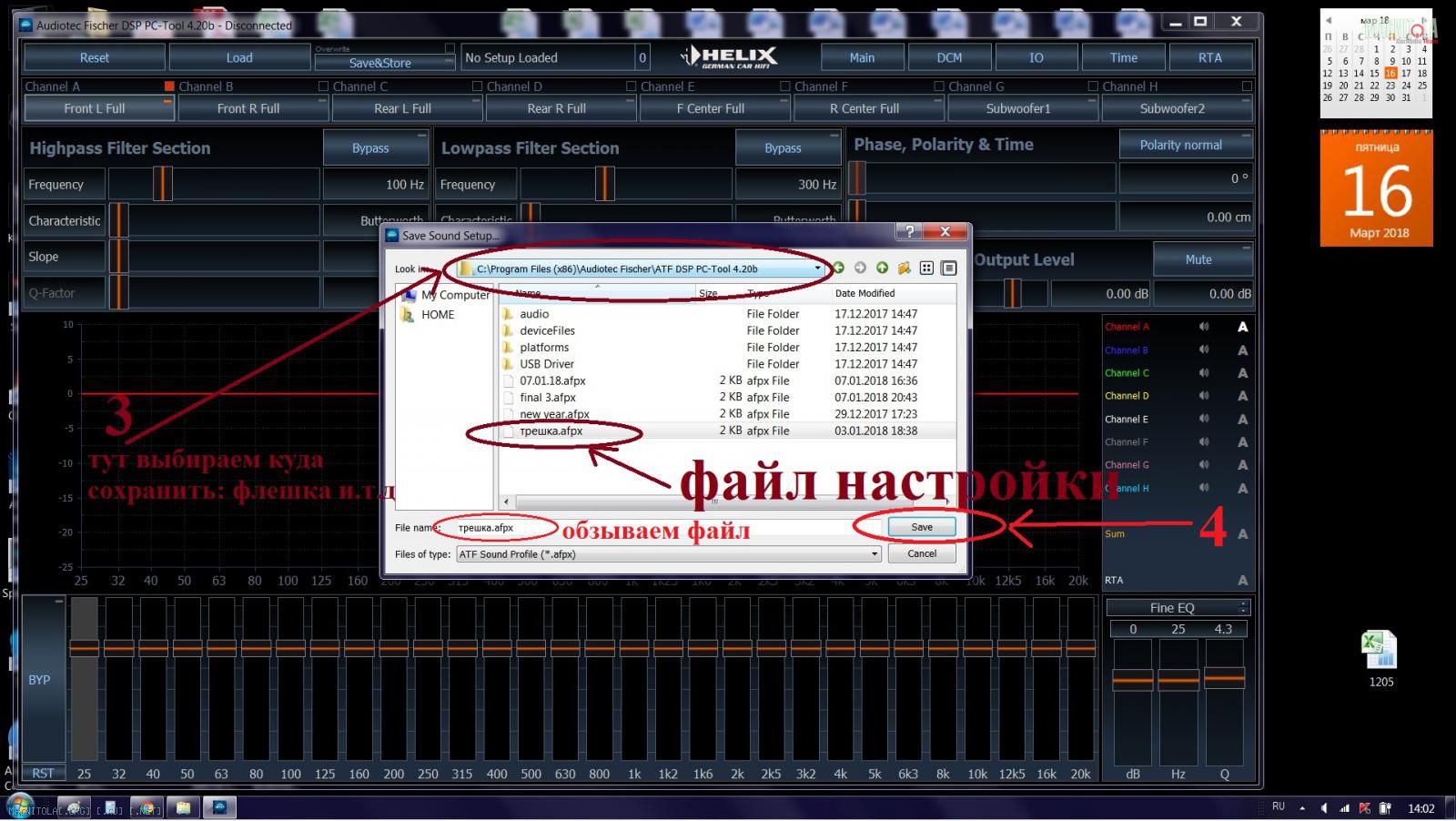Expand the Look in path dropdown

(x=817, y=269)
